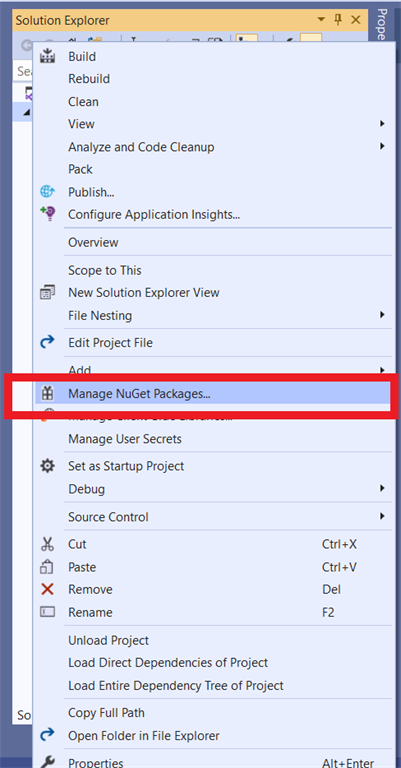Click the New Solution Explorer View icon
The width and height of the screenshot is (401, 768).
click(x=47, y=292)
